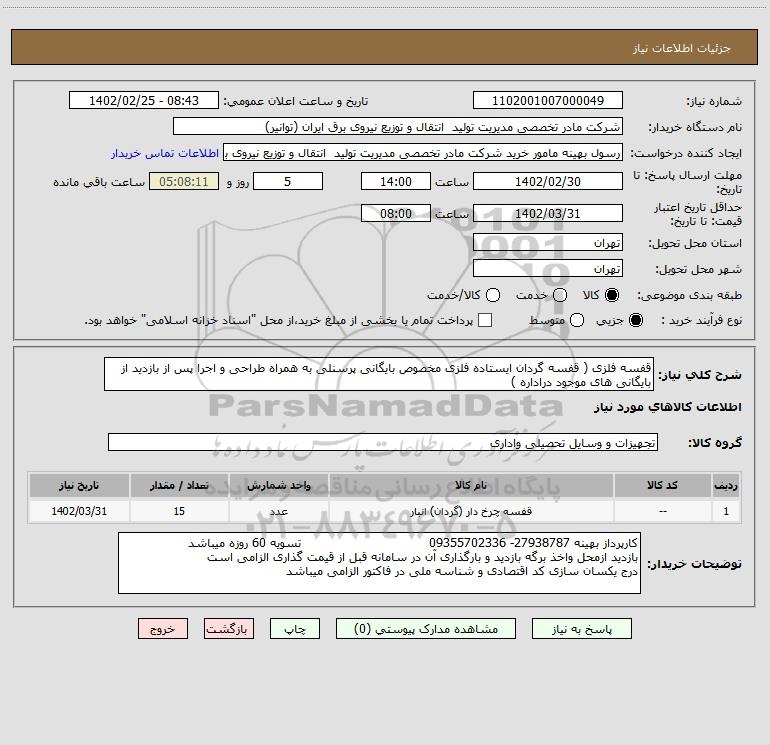Click the چاپ print button

click(x=295, y=629)
